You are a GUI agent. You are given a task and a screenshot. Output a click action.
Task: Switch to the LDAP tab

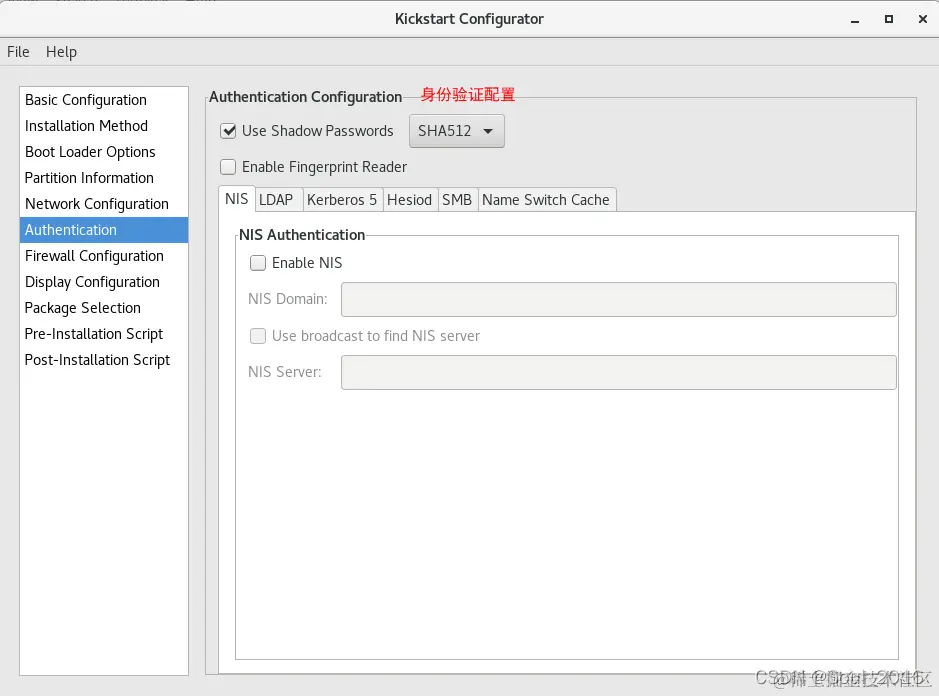276,199
